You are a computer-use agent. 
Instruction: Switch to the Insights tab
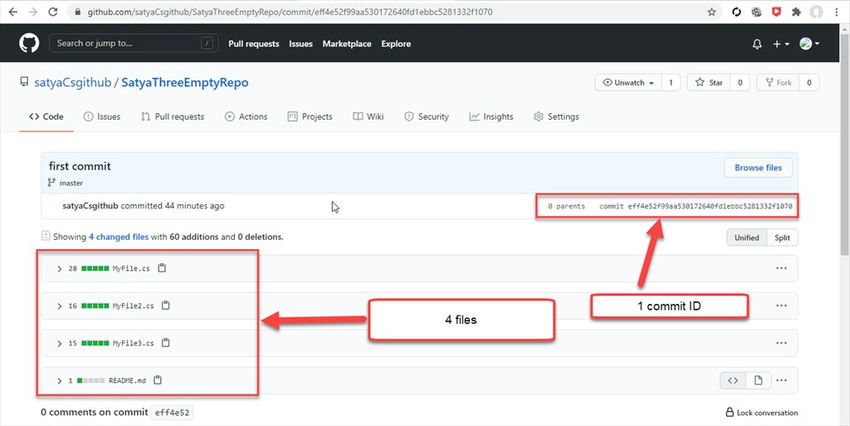pyautogui.click(x=491, y=117)
